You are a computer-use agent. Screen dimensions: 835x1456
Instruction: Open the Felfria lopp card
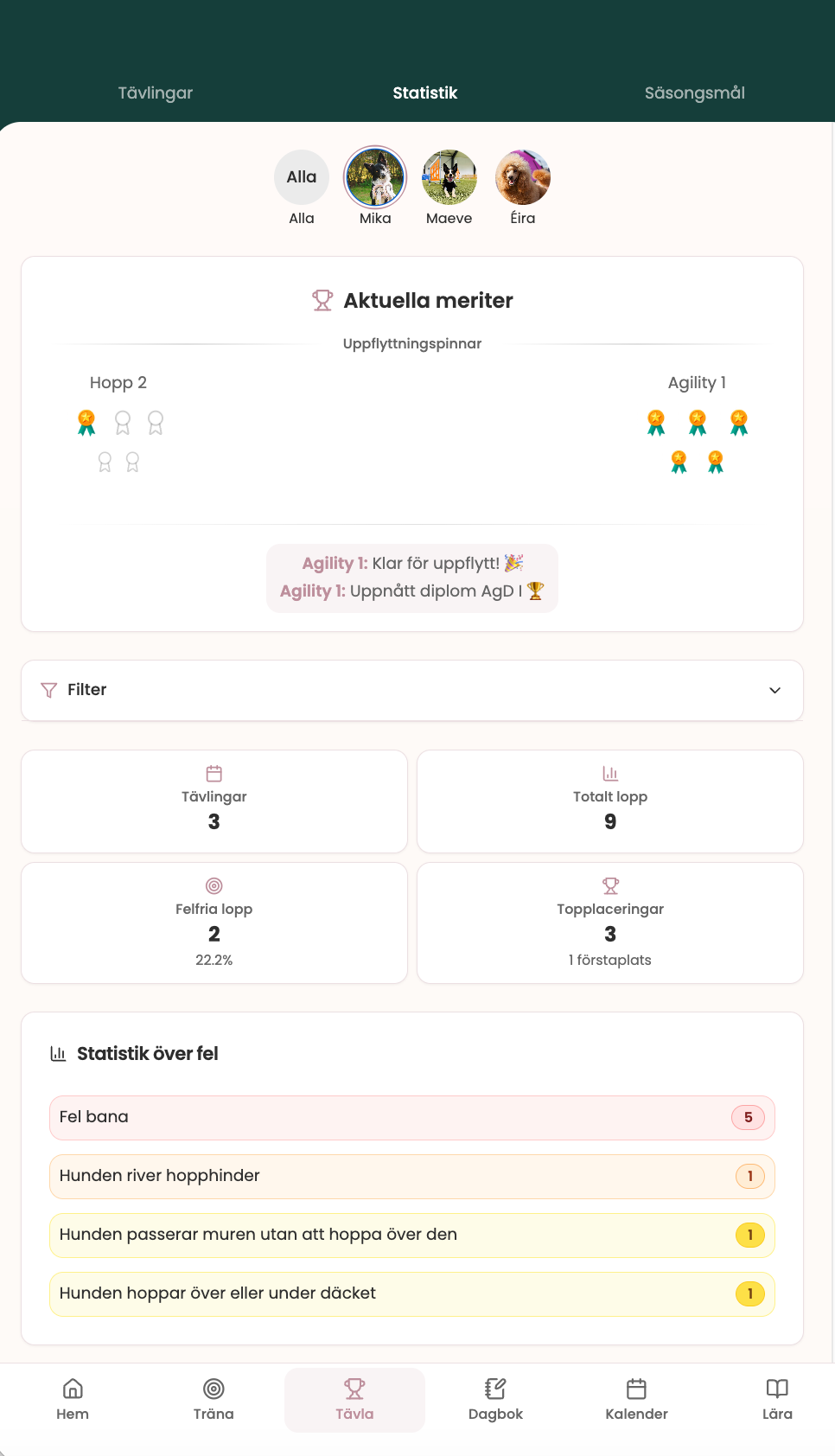click(x=214, y=923)
